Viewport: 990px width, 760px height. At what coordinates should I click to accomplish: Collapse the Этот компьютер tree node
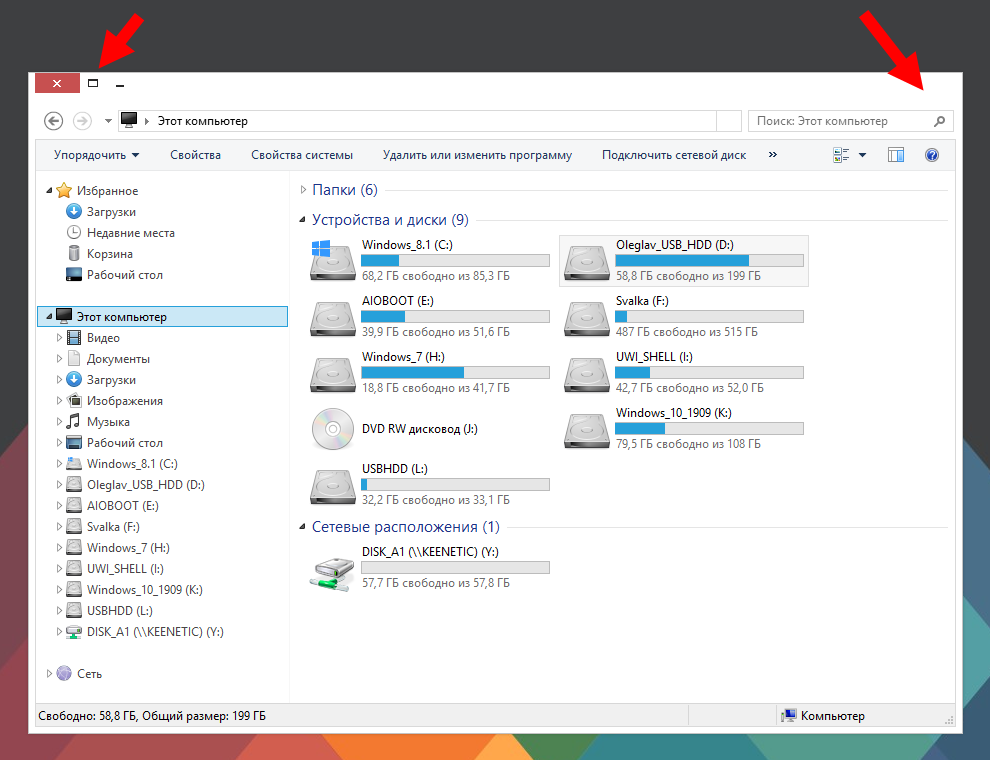(49, 316)
